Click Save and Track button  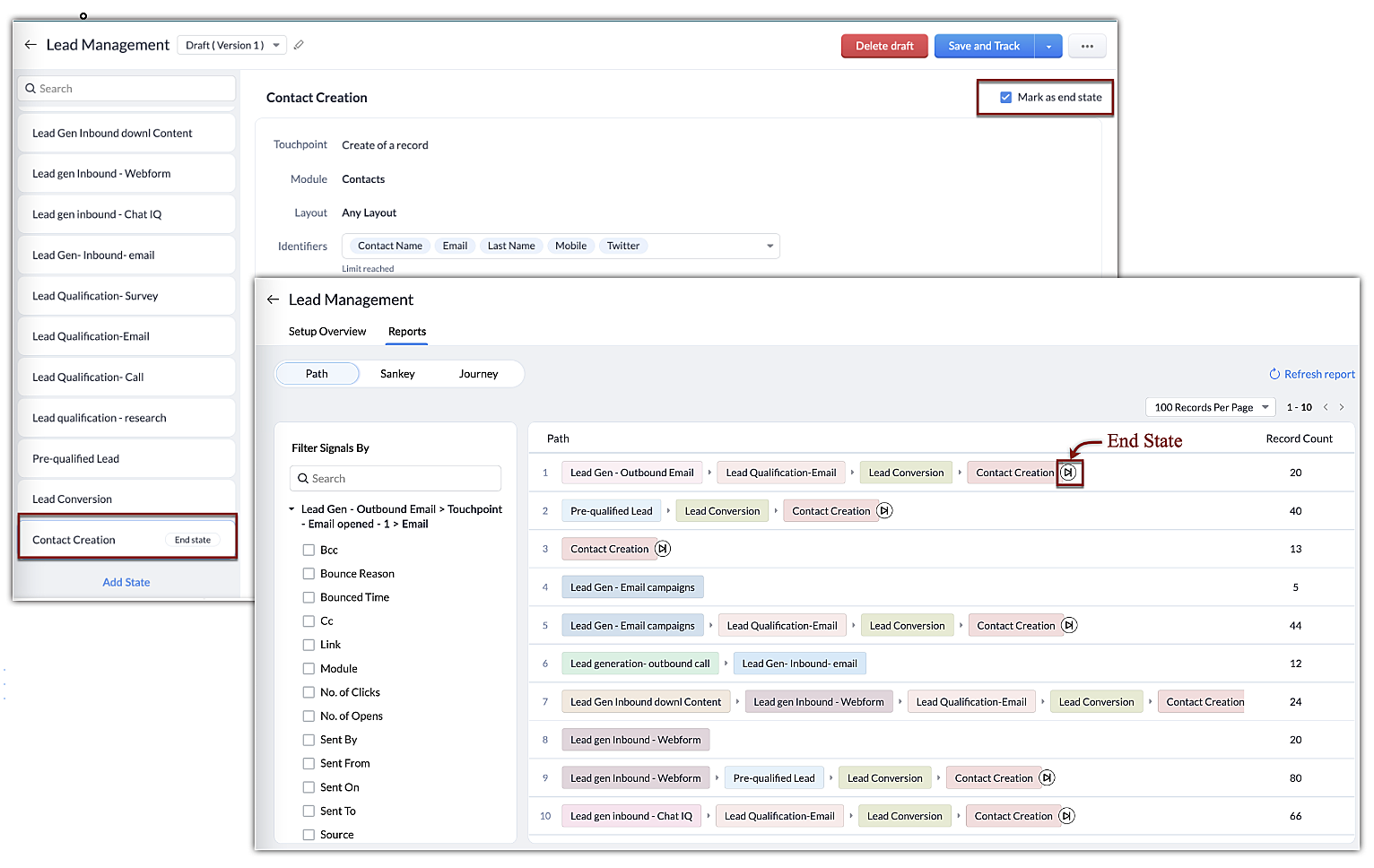984,46
